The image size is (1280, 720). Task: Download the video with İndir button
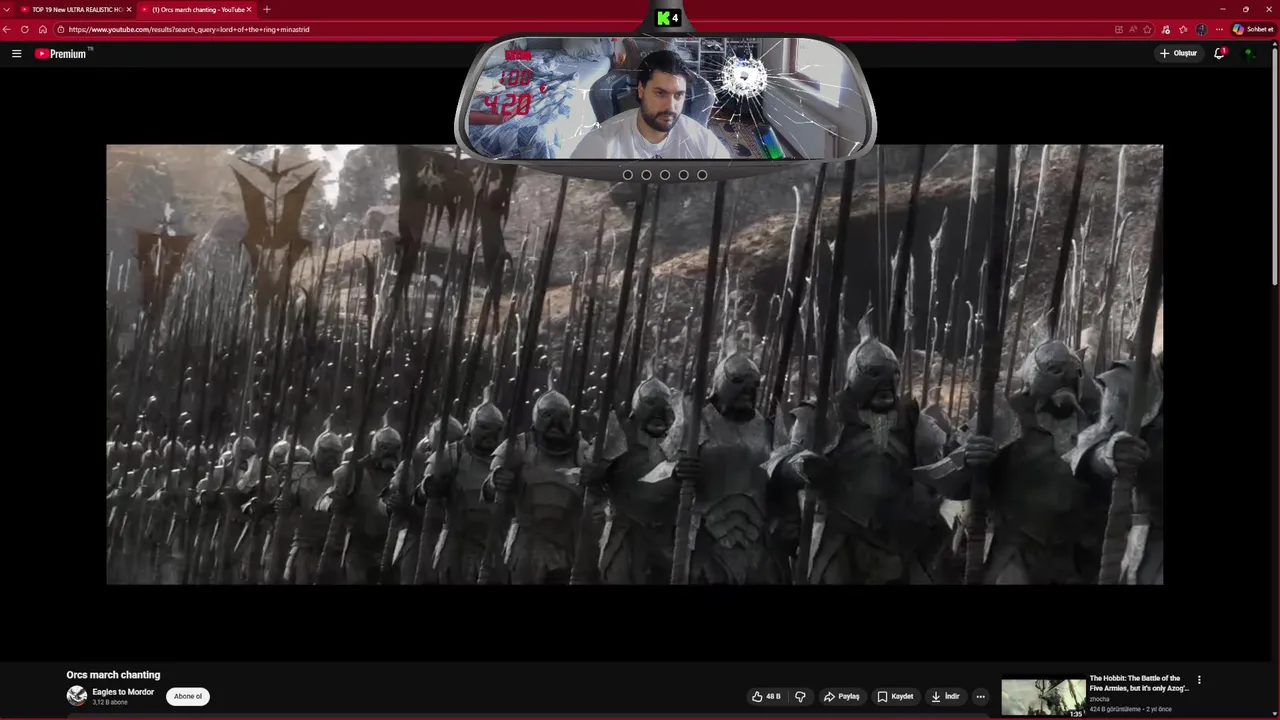[945, 696]
